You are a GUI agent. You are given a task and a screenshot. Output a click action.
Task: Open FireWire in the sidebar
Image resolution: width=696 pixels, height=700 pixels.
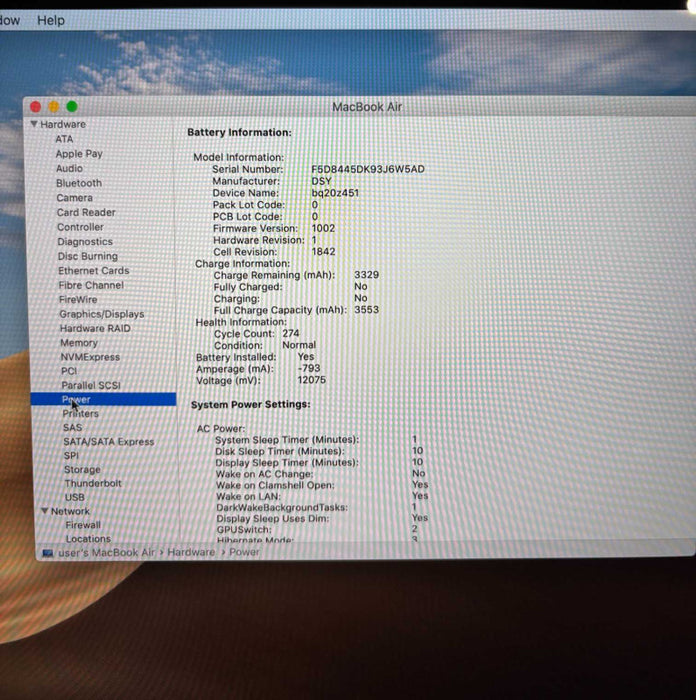coord(78,300)
